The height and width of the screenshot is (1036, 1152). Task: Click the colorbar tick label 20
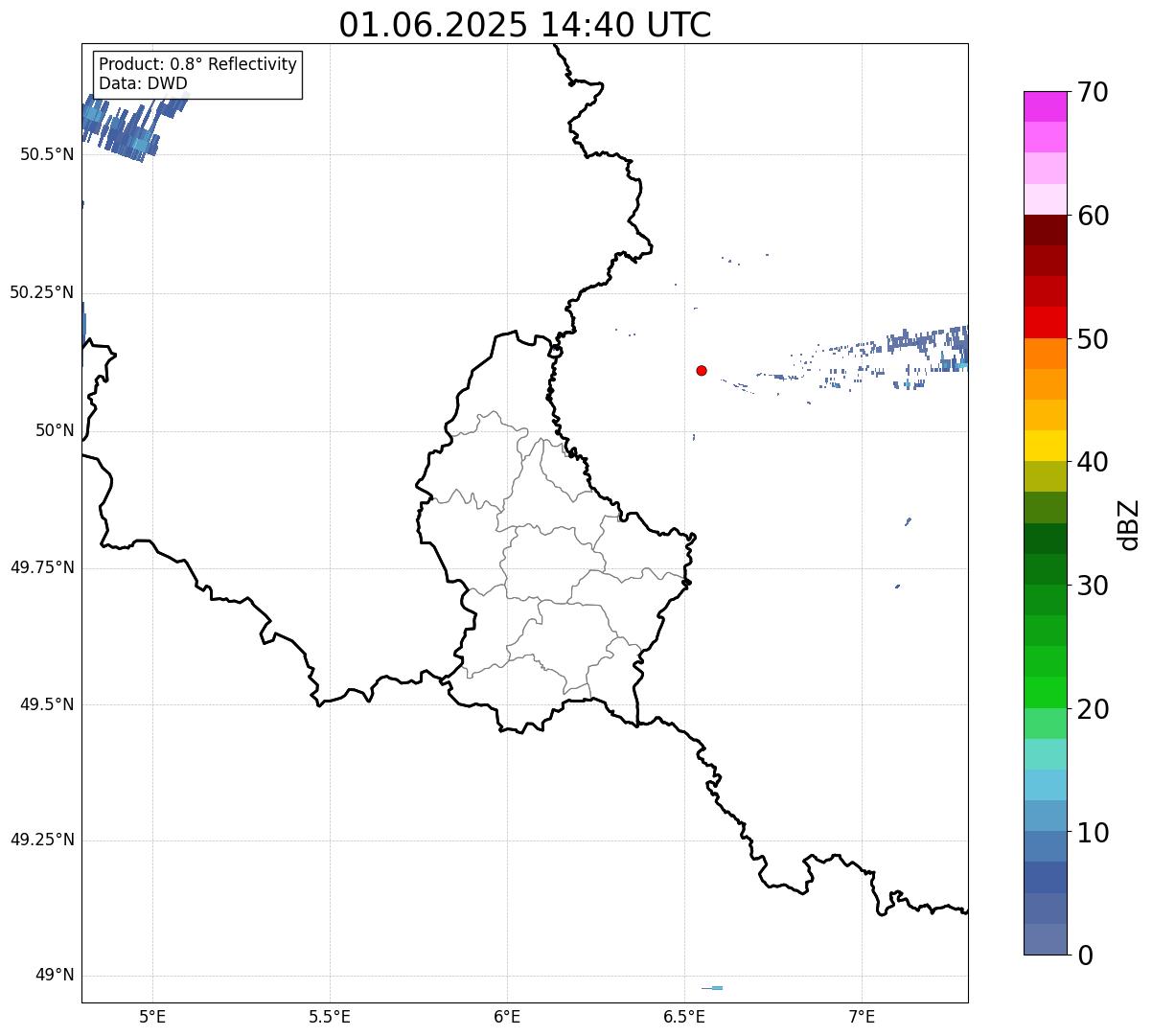pyautogui.click(x=1094, y=709)
